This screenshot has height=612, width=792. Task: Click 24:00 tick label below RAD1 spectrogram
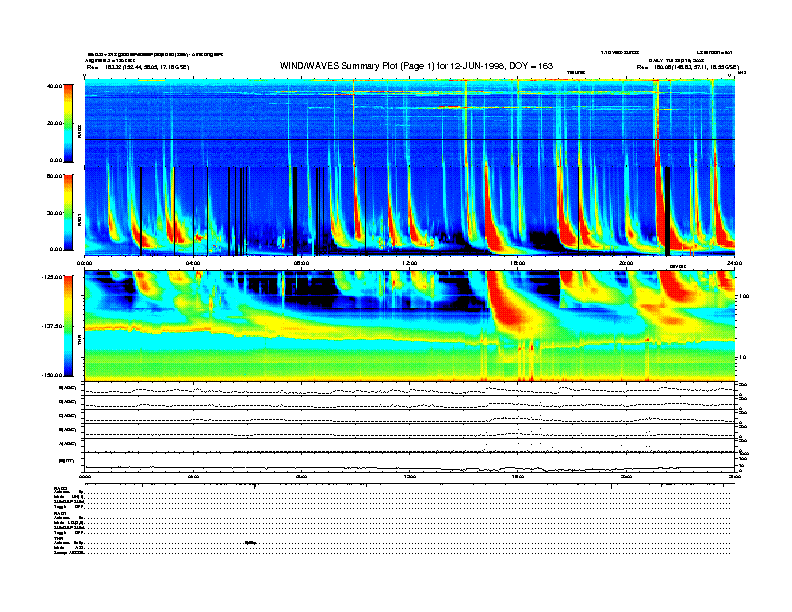(734, 263)
